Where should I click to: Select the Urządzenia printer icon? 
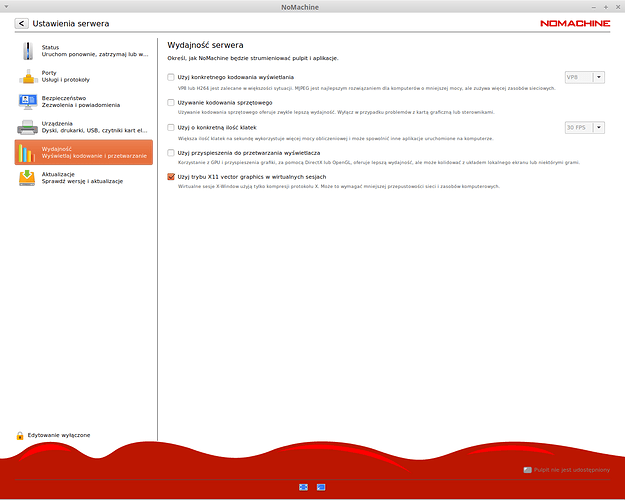(28, 127)
